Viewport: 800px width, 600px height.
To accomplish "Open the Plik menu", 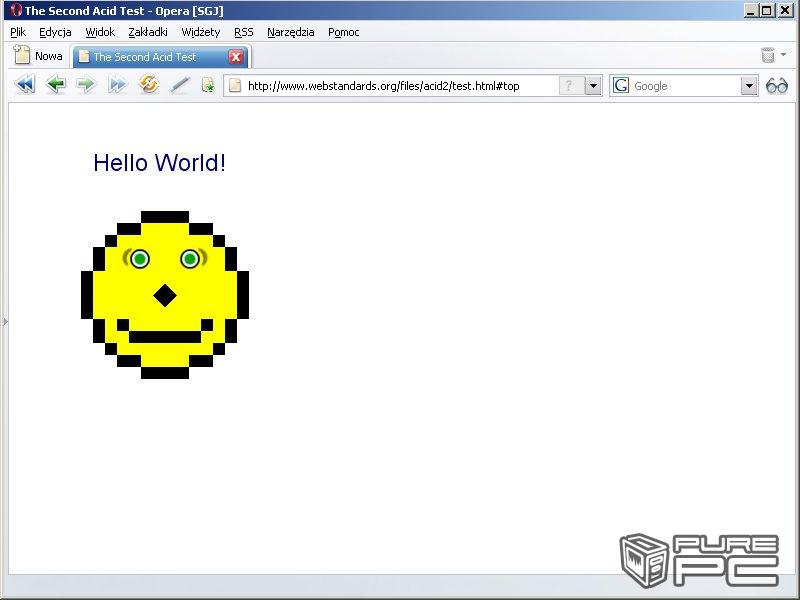I will (18, 32).
